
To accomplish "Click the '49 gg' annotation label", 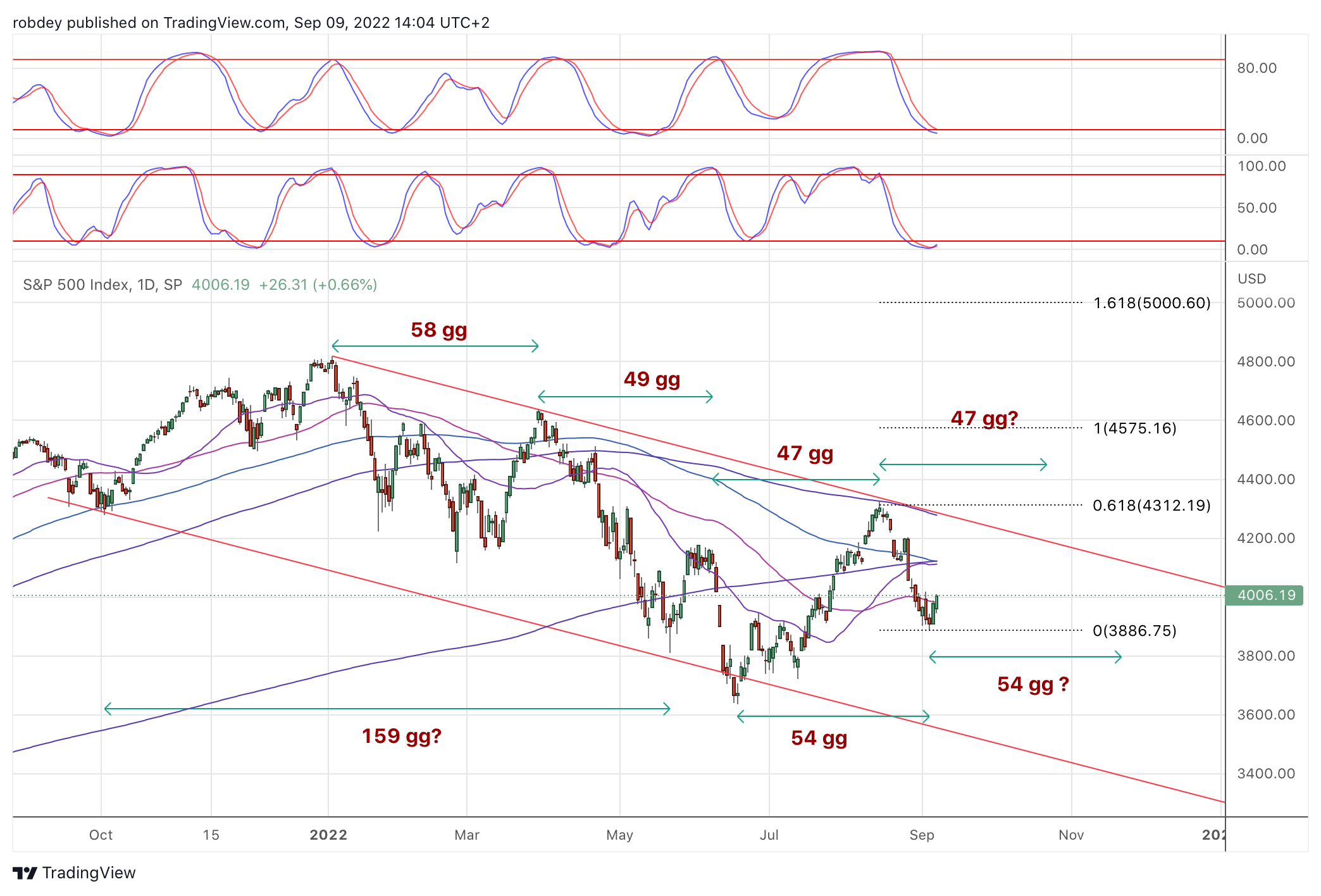I will (x=652, y=379).
